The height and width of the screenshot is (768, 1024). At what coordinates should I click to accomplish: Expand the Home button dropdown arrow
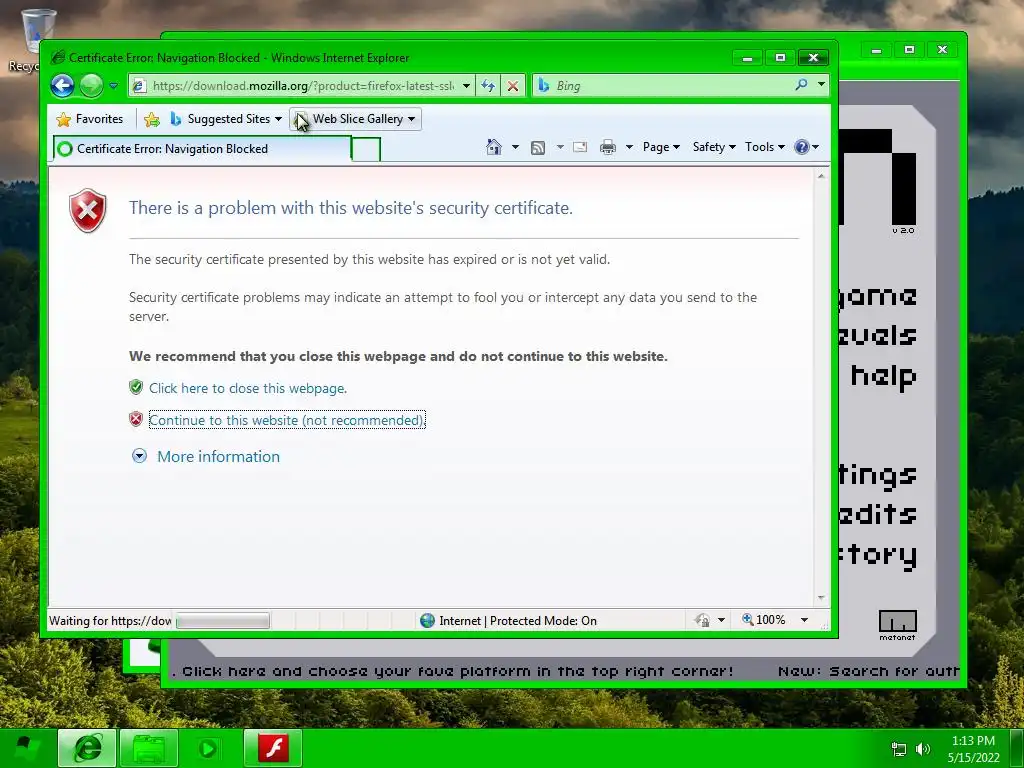pos(515,147)
